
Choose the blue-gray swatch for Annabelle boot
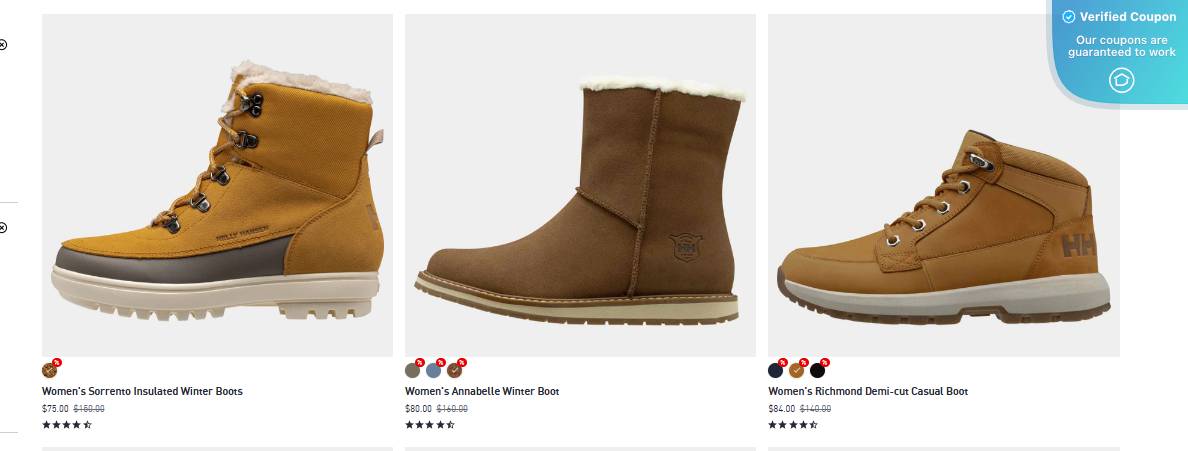click(433, 370)
